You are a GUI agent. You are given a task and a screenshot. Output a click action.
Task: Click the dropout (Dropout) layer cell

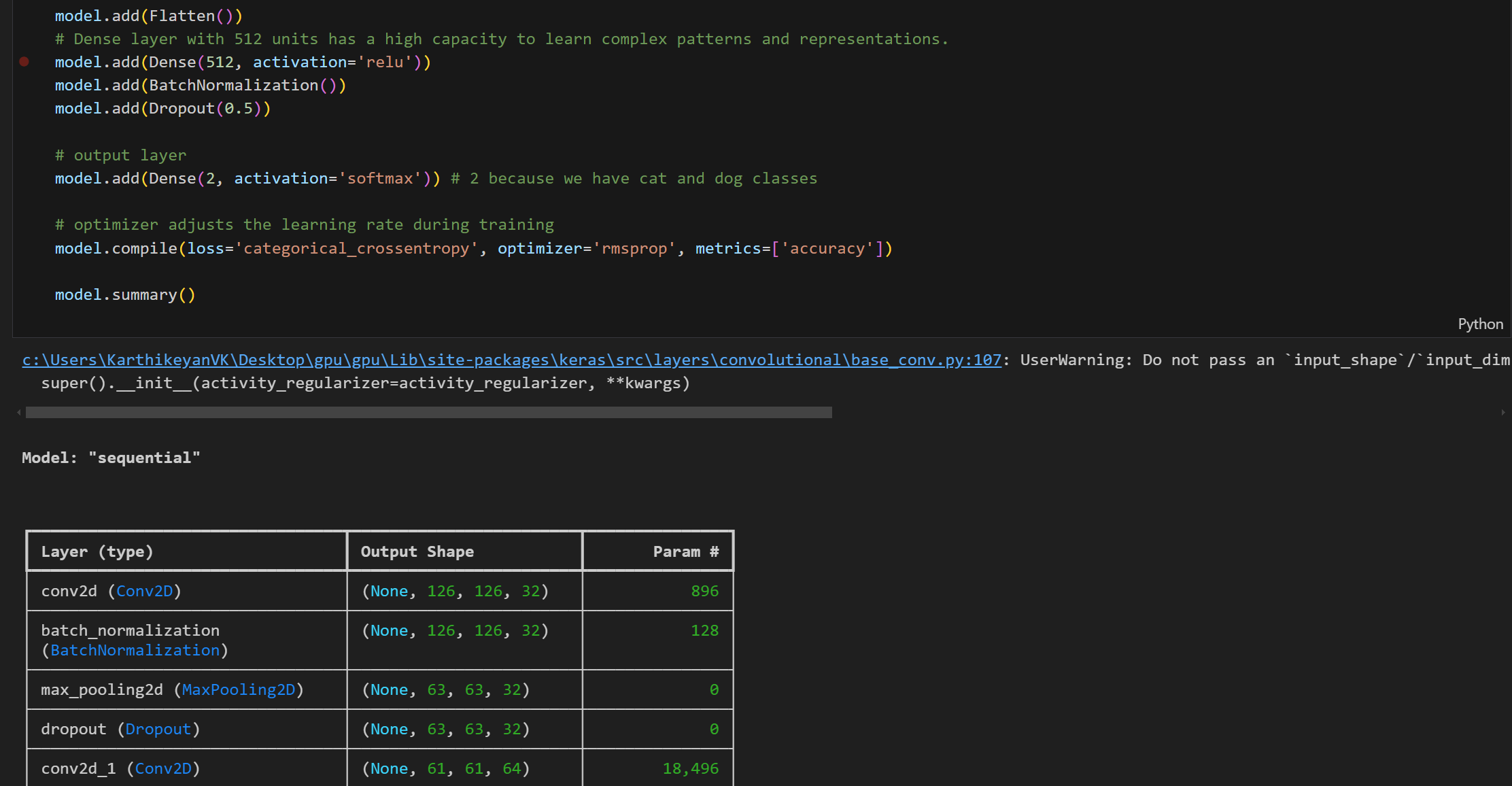pos(120,729)
